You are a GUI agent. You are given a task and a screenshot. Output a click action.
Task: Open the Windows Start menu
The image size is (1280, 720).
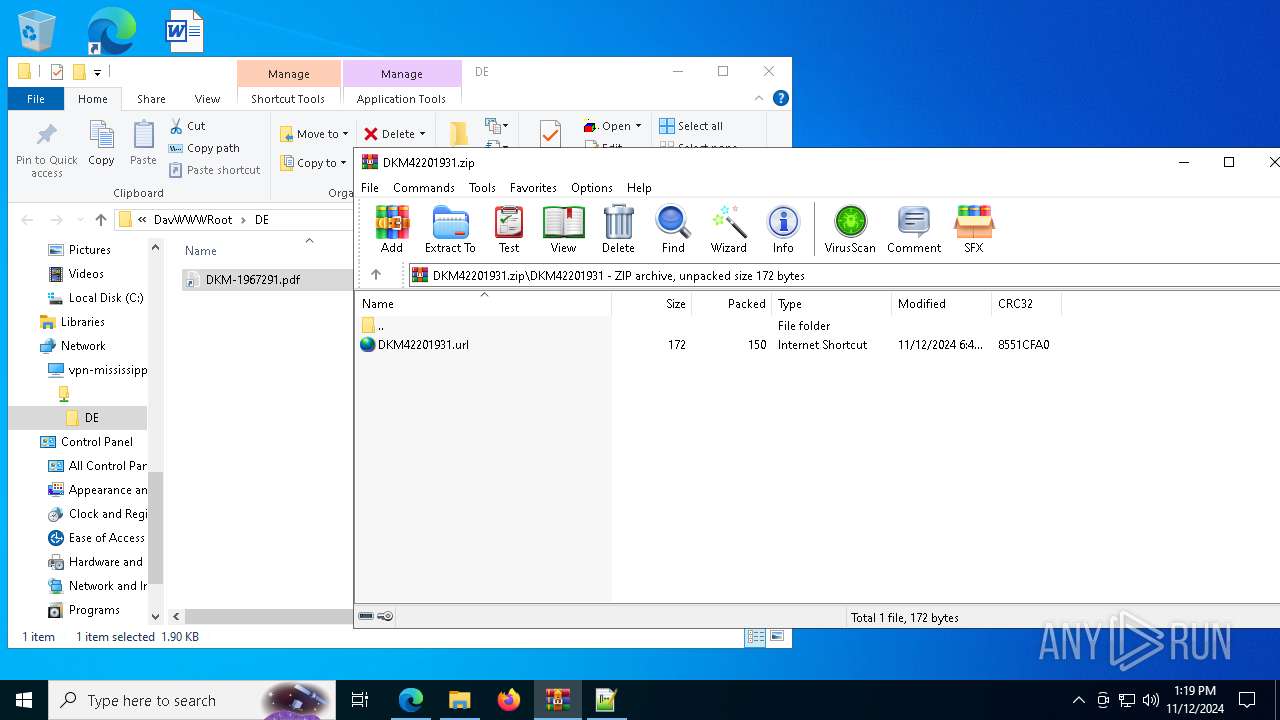24,700
